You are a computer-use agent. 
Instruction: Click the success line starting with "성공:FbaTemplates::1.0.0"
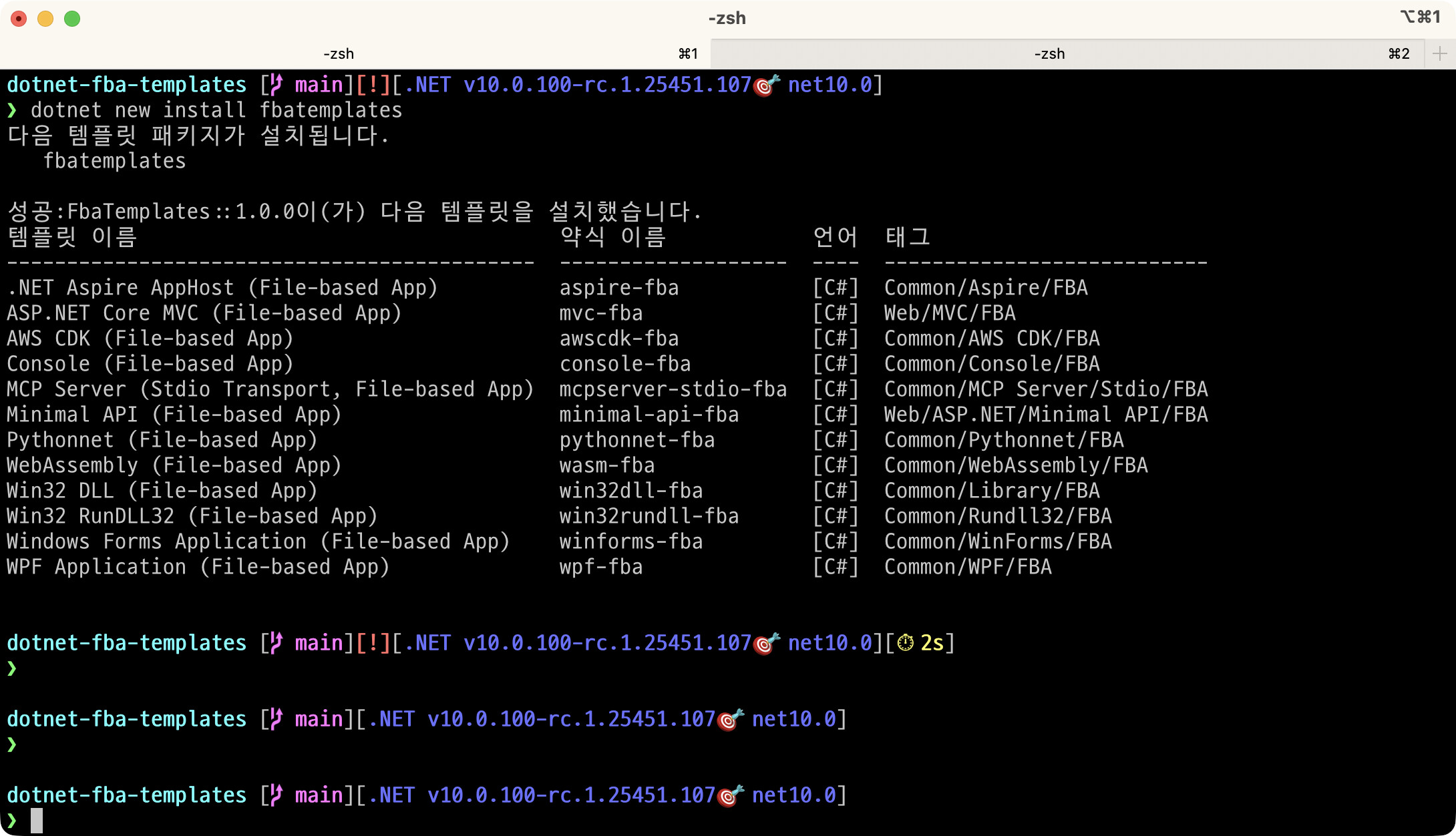pyautogui.click(x=354, y=212)
